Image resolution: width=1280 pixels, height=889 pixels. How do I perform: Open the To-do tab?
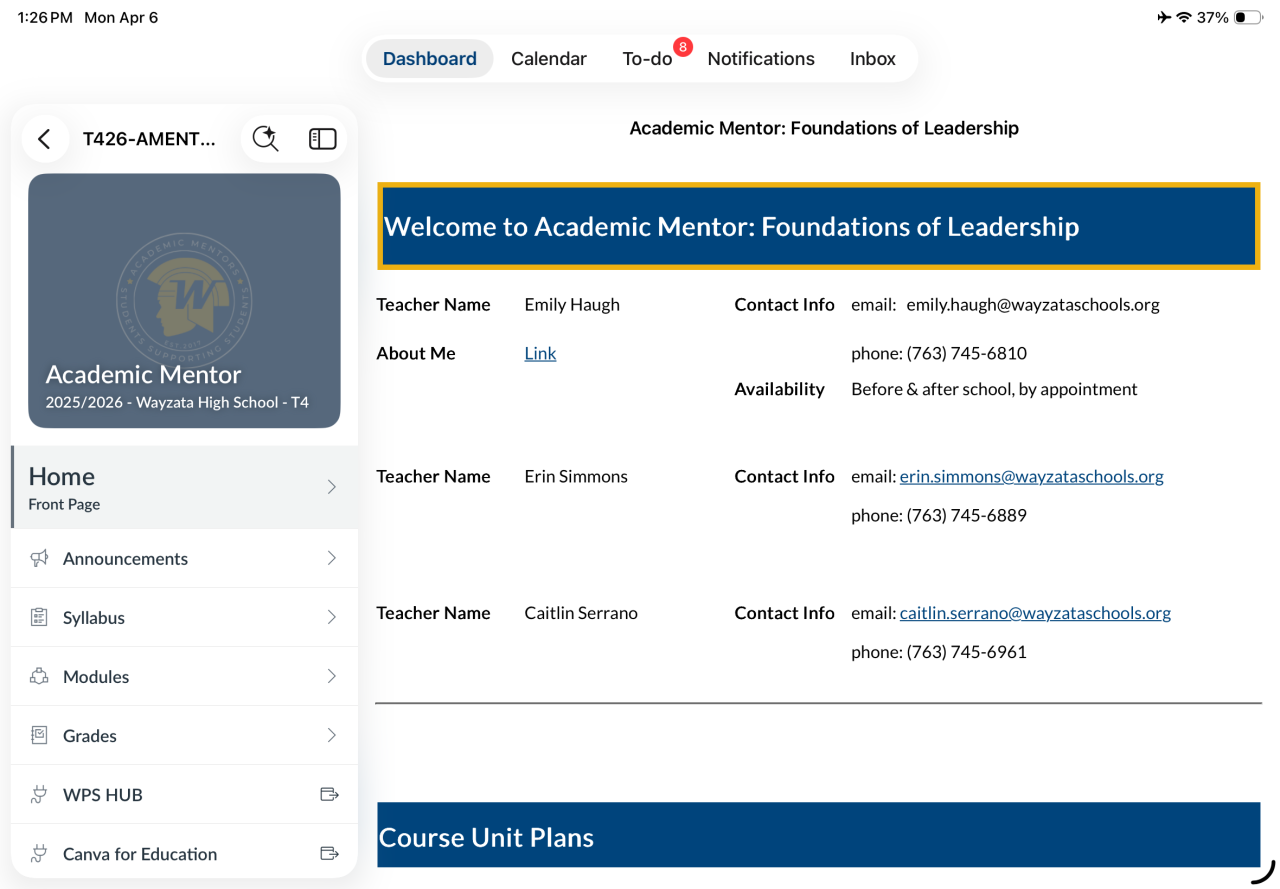click(647, 59)
